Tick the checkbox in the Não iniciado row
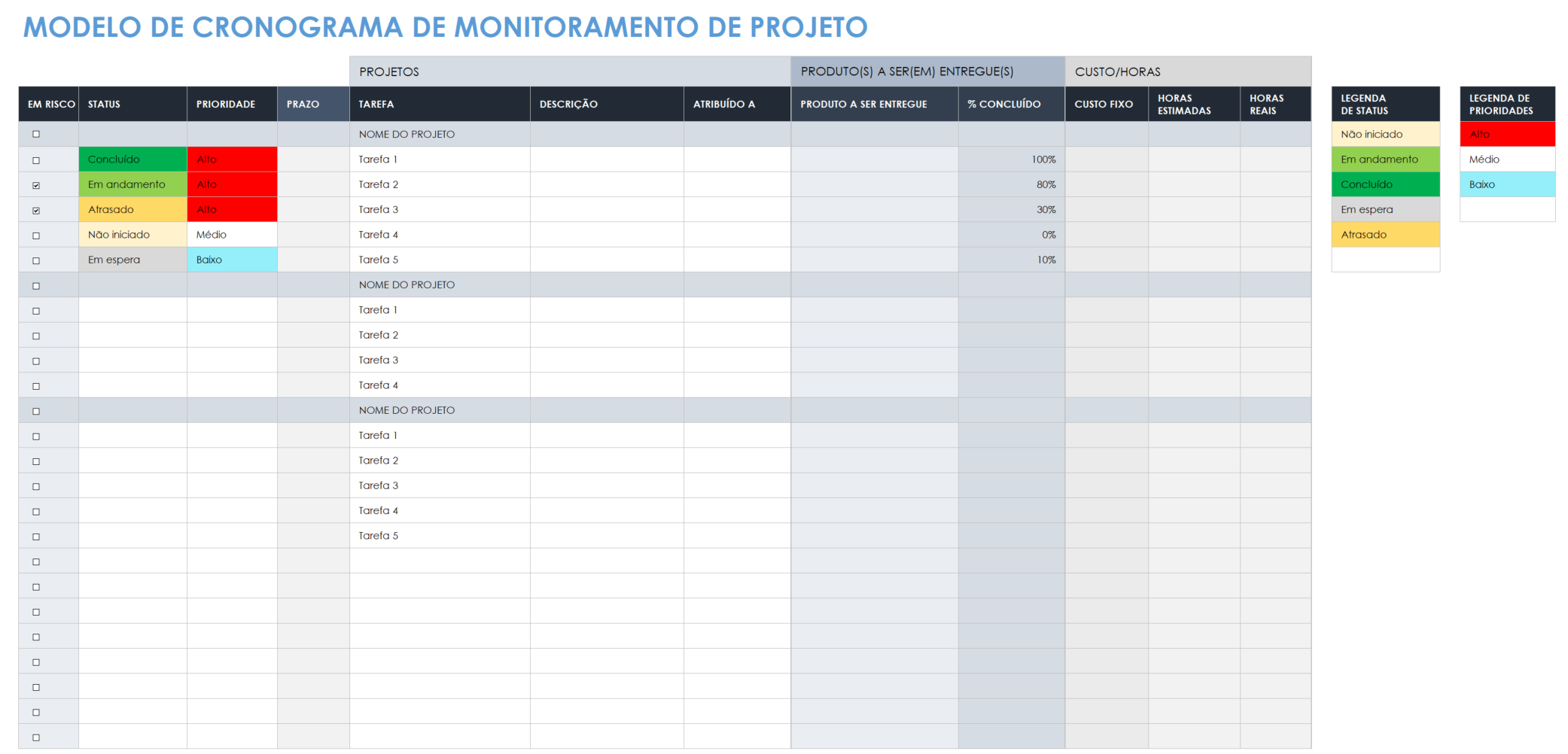 36,236
